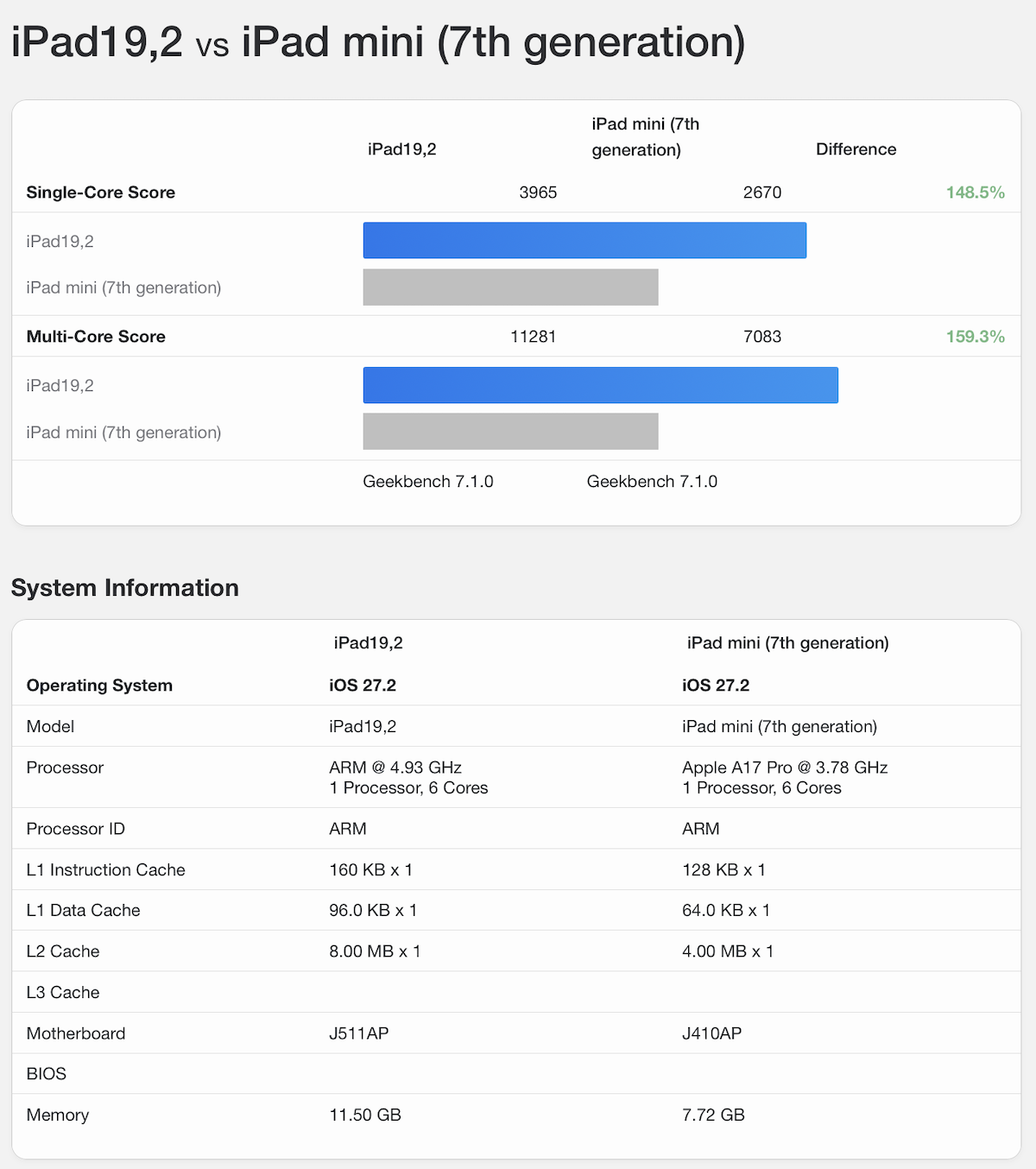Click the 64.0 KB x 1 cache value
Image resolution: width=1036 pixels, height=1169 pixels.
coord(726,910)
